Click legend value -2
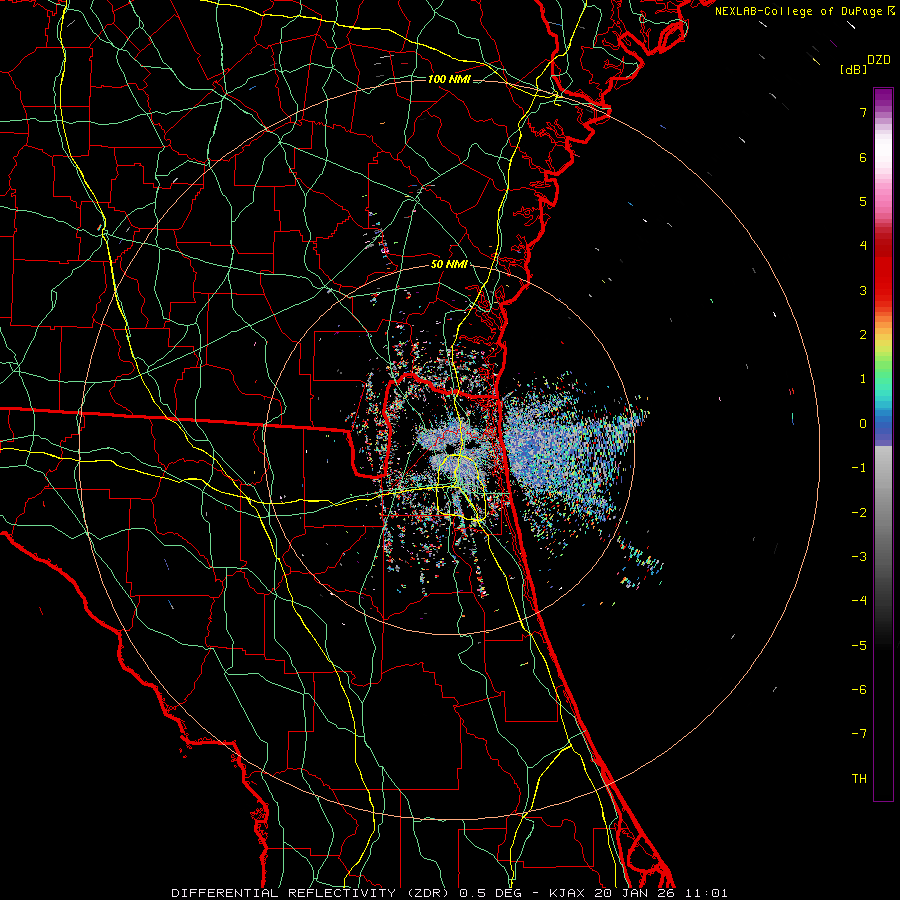900x900 pixels. pos(859,512)
